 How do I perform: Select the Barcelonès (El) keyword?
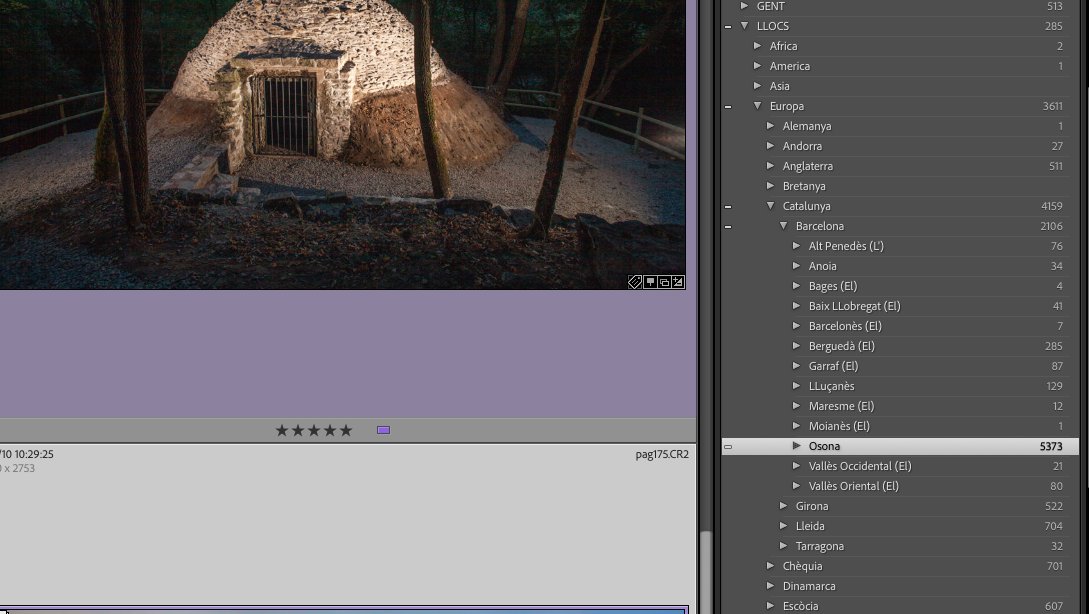coord(845,326)
